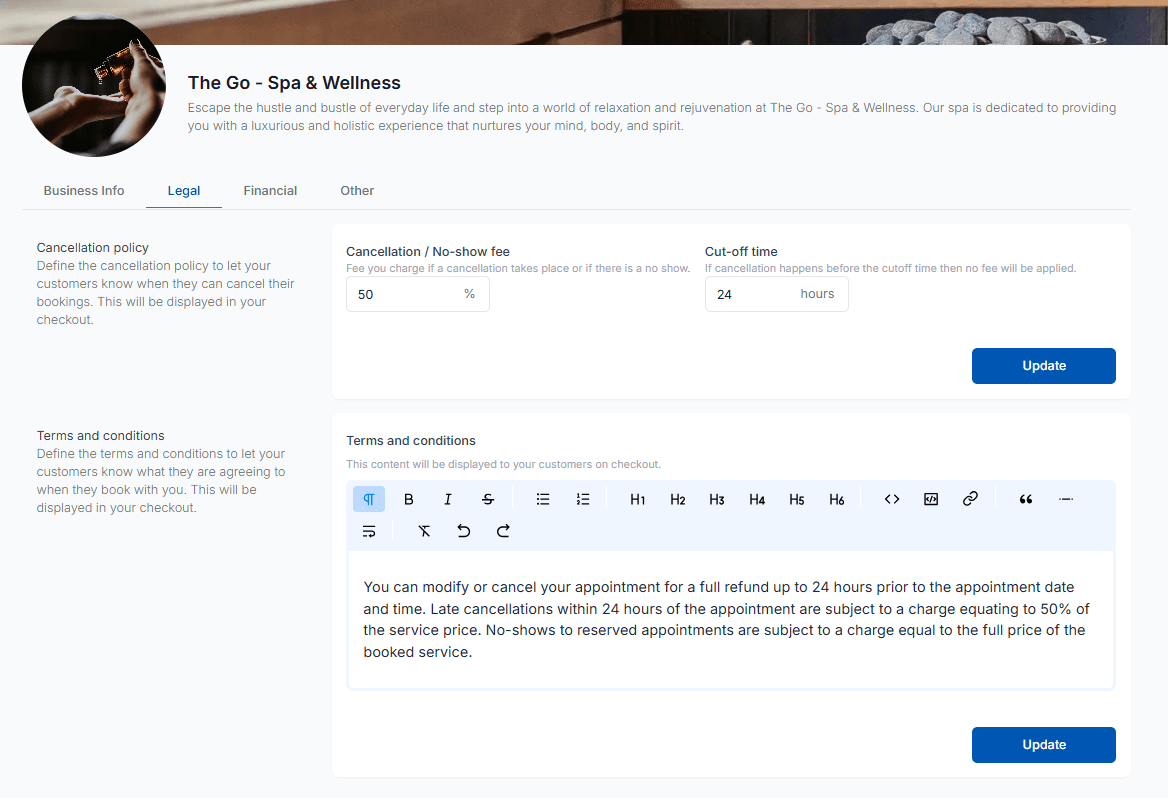
Task: Insert an ordered list in the editor
Action: tap(583, 498)
